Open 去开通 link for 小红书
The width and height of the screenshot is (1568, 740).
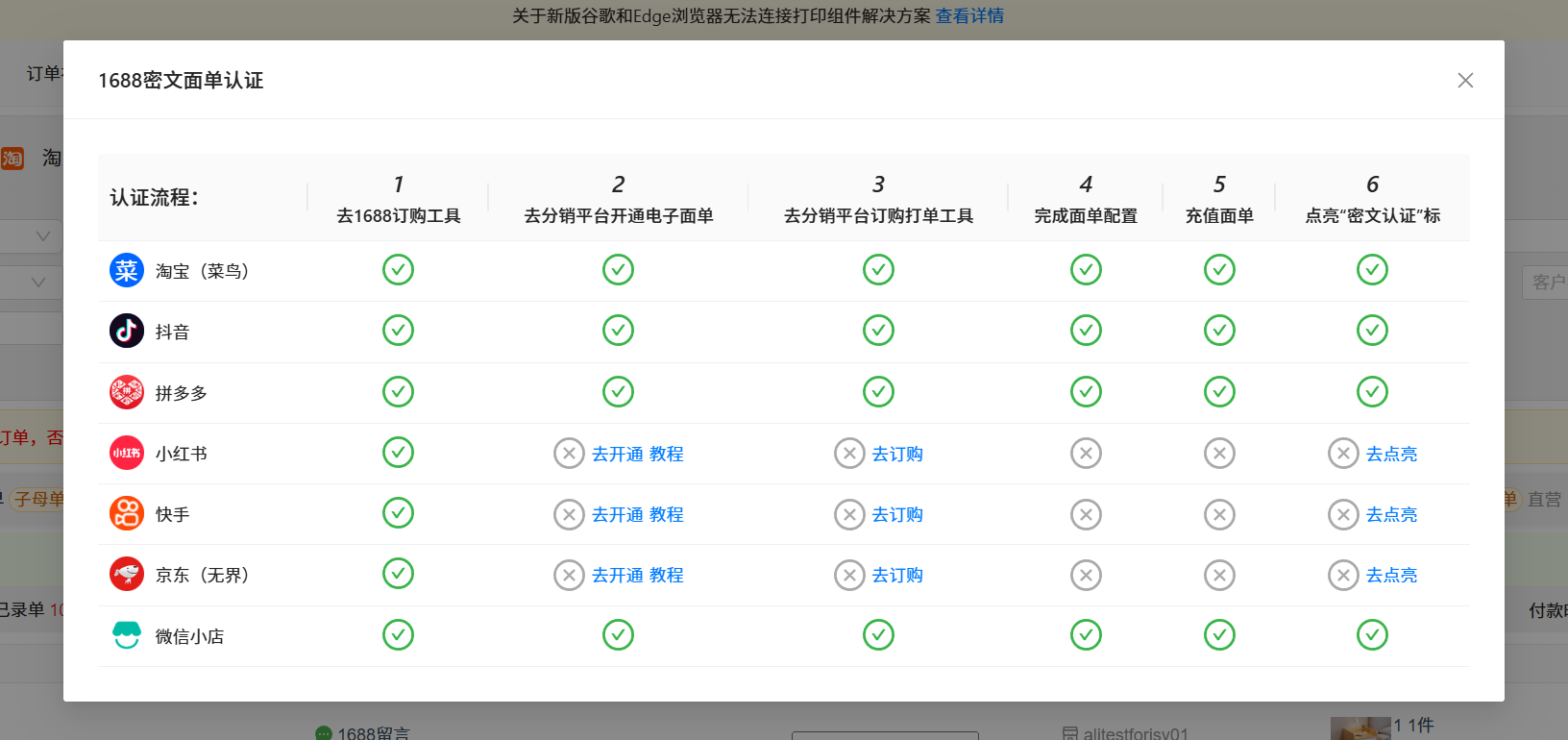[617, 454]
